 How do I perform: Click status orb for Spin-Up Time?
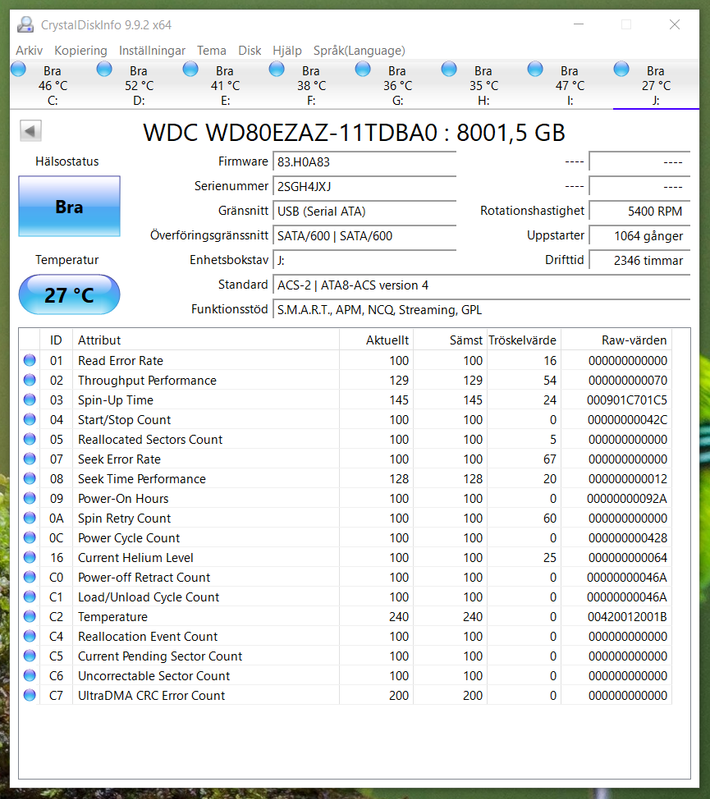30,400
